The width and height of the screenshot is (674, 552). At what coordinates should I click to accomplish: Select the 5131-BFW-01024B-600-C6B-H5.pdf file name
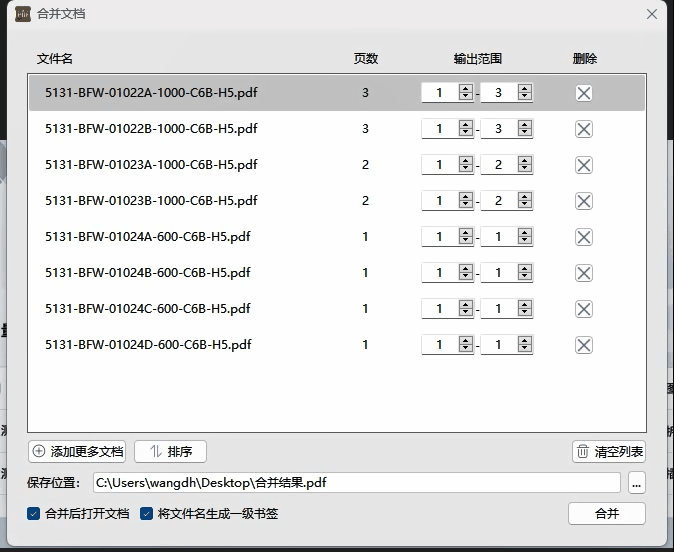[148, 272]
